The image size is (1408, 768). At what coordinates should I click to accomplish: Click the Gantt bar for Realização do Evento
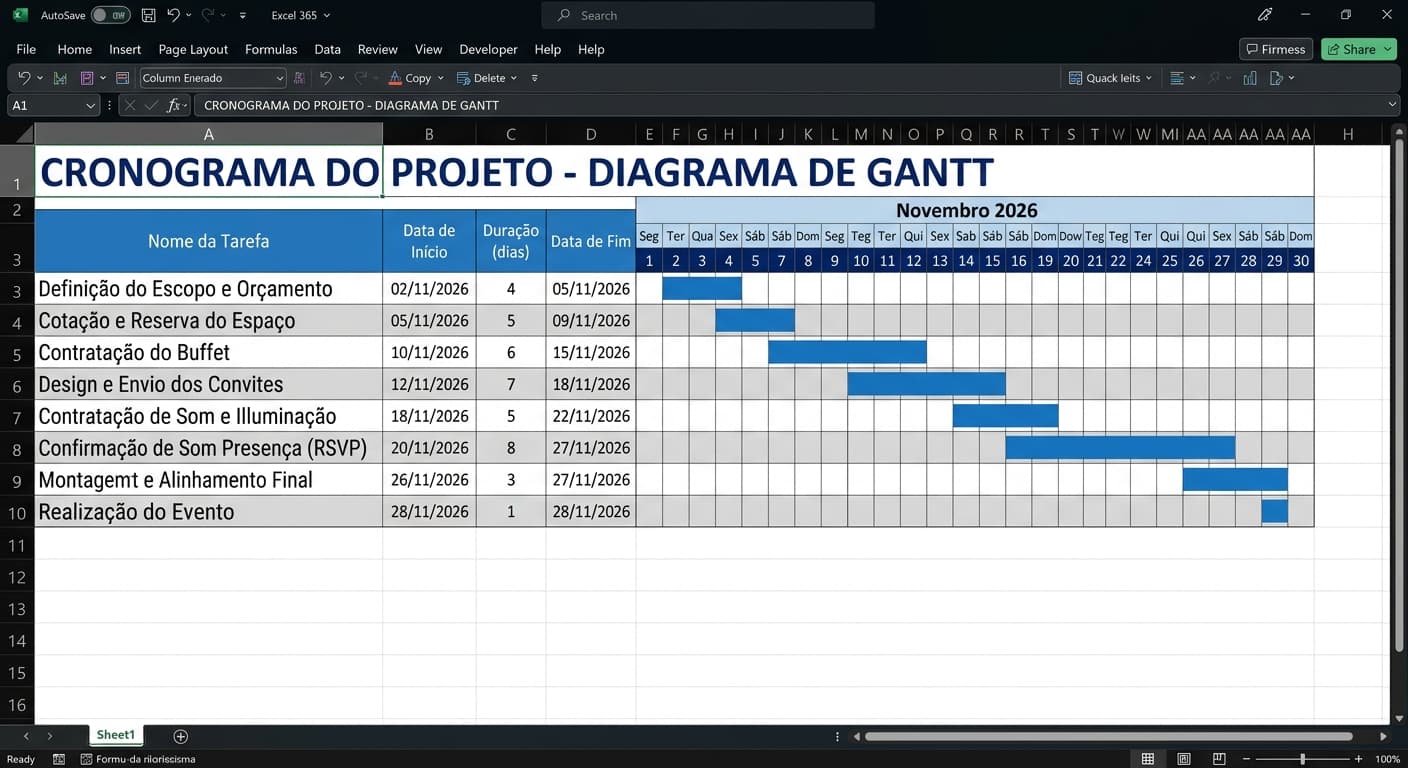point(1274,511)
